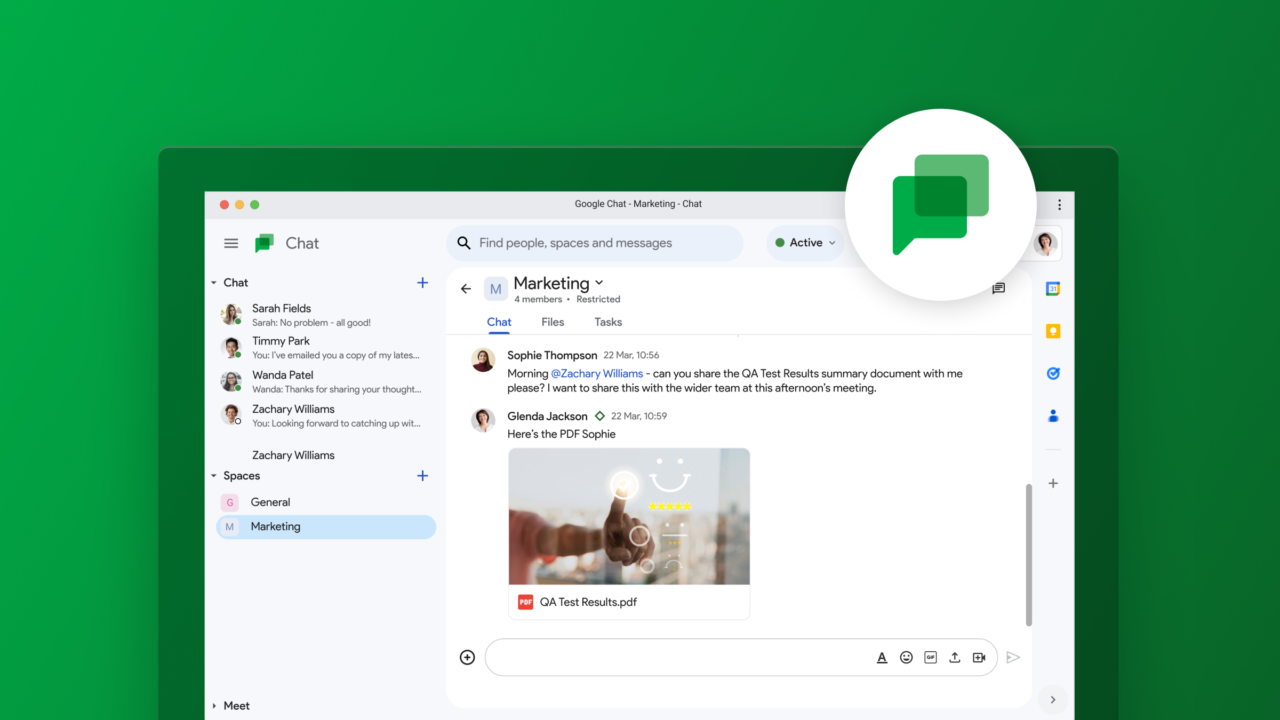Switch to the Chat tab

(499, 322)
